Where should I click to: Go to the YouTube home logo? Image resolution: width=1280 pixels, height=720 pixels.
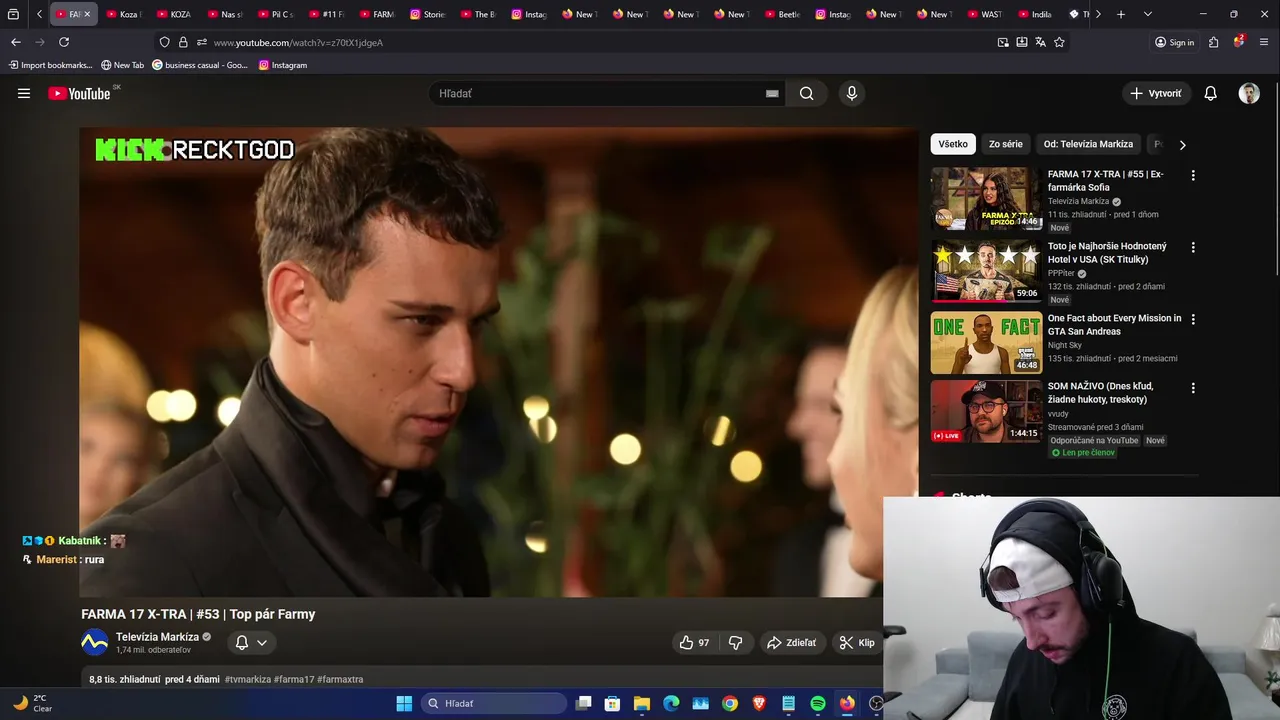tap(79, 93)
